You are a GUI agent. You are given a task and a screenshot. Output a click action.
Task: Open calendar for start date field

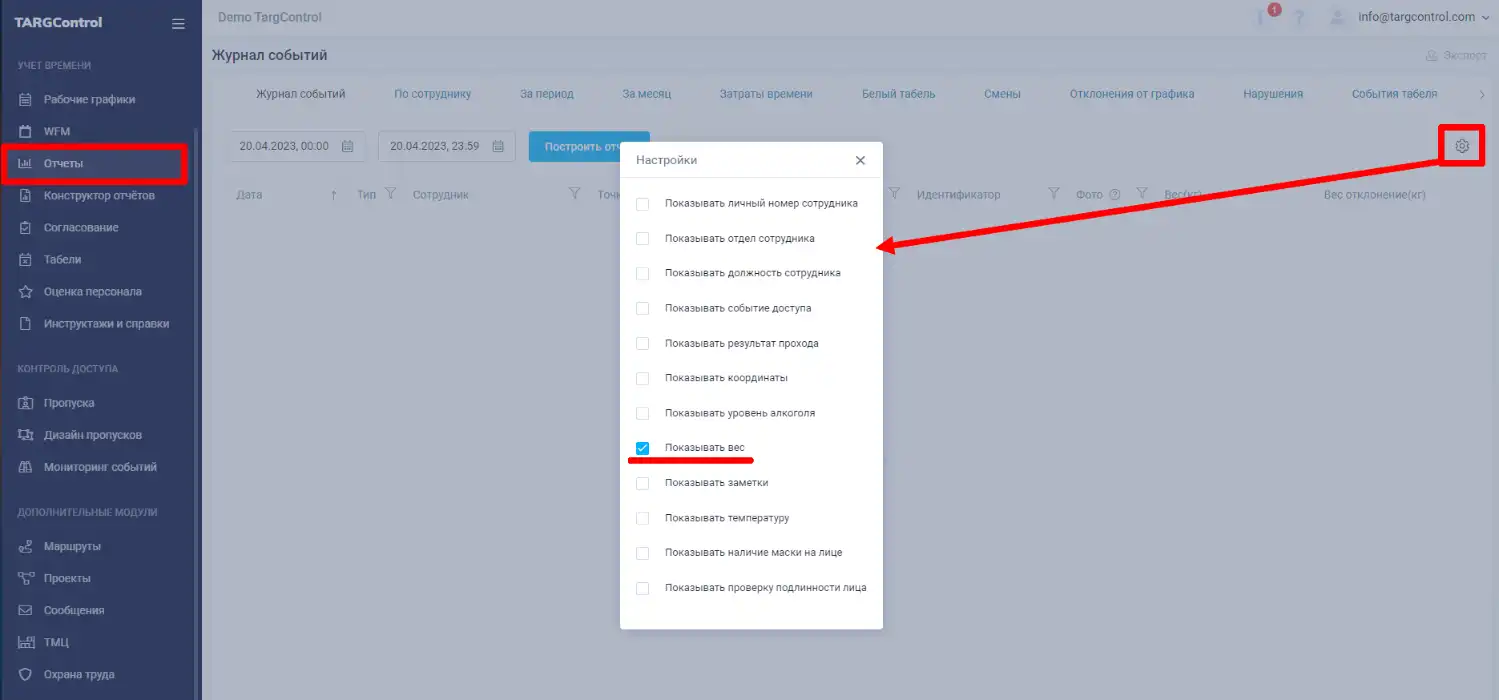[x=348, y=146]
